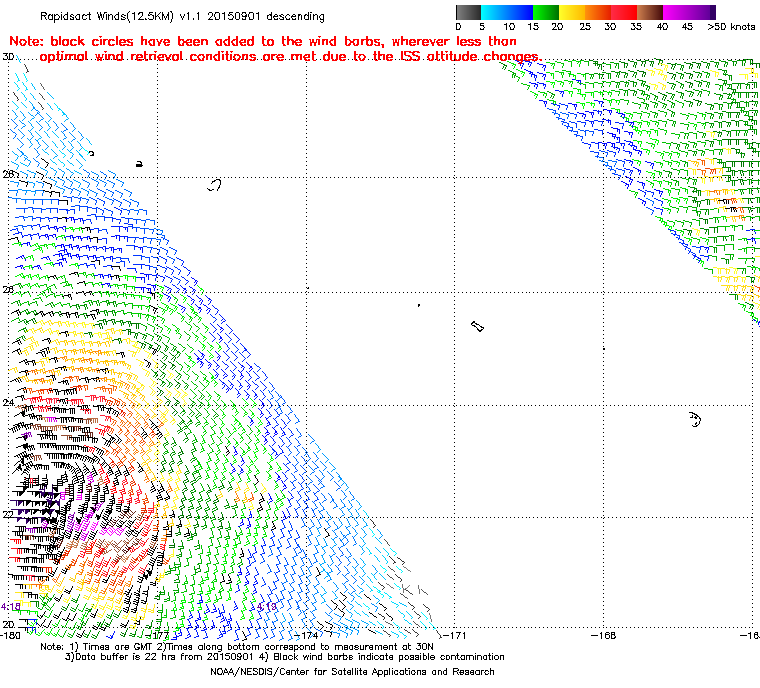
Task: Click the gray 0-5 knots color segment
Action: coord(468,12)
